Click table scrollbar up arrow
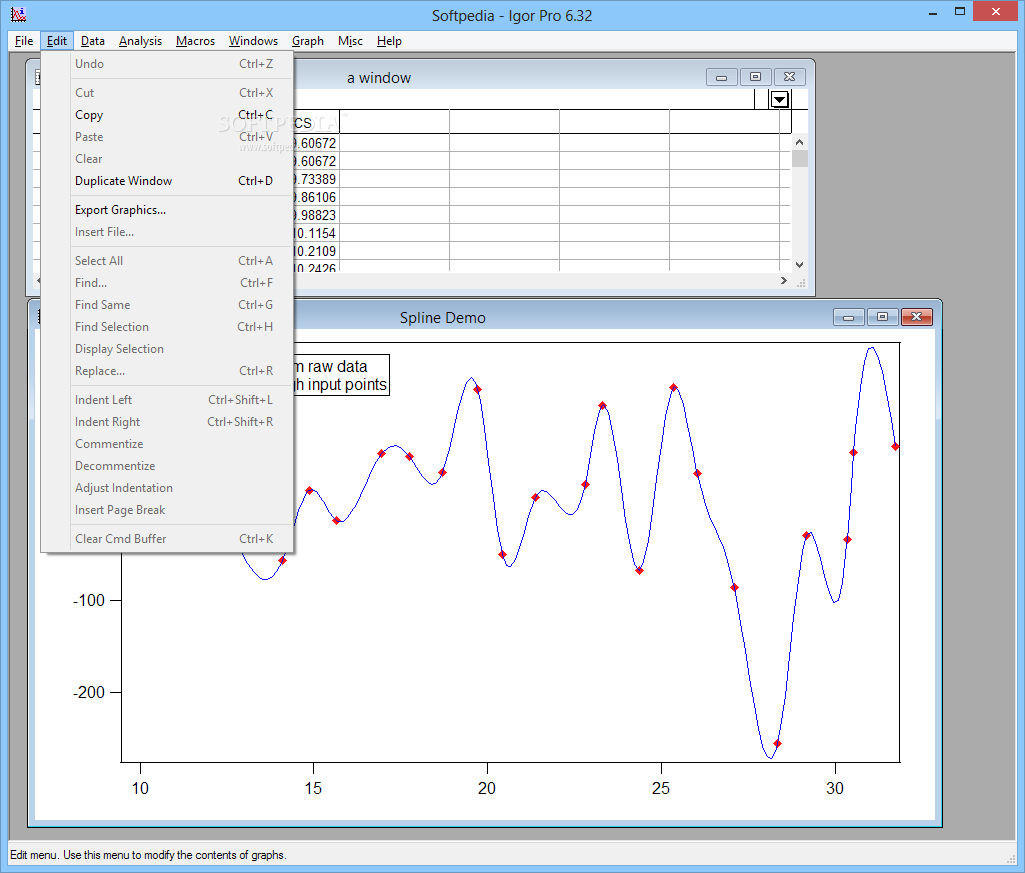The width and height of the screenshot is (1025, 873). click(x=799, y=142)
